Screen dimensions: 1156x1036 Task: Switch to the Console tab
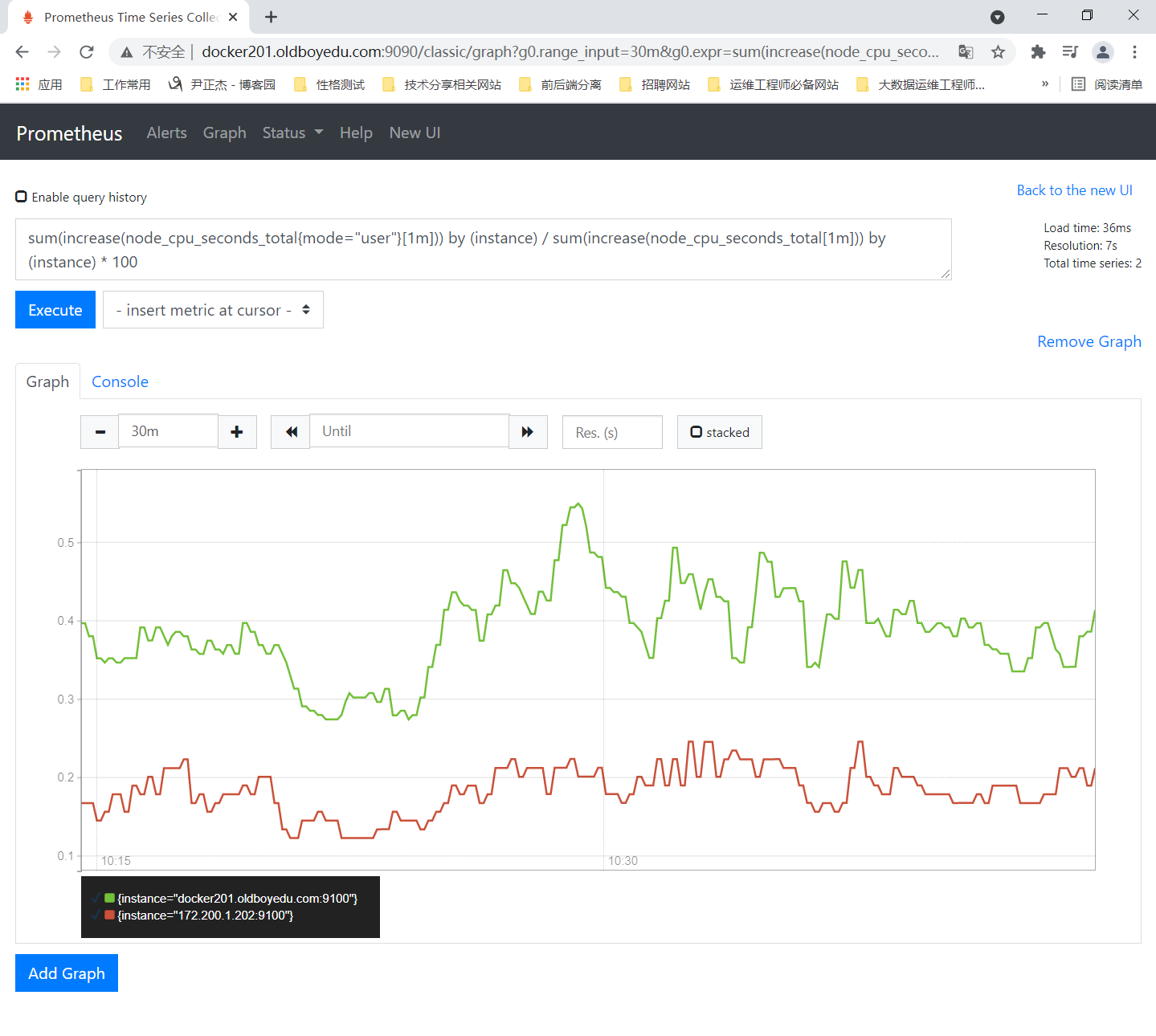pyautogui.click(x=120, y=381)
